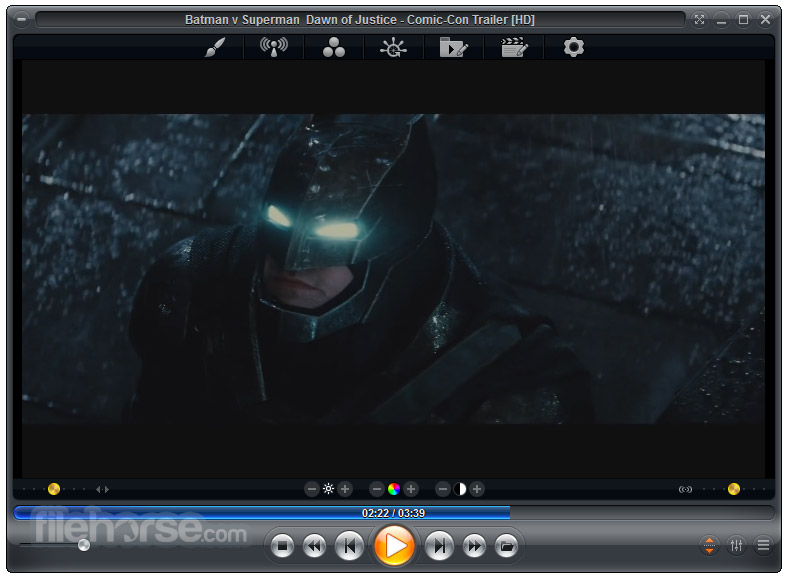The height and width of the screenshot is (578, 787).
Task: Click the surround sound icon
Action: [685, 489]
